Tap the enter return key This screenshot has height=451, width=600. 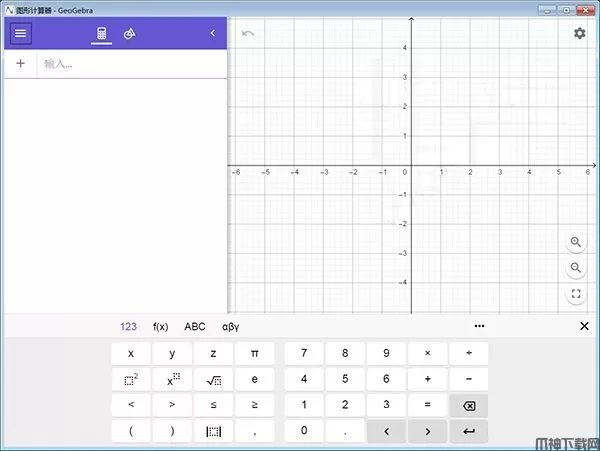(469, 431)
